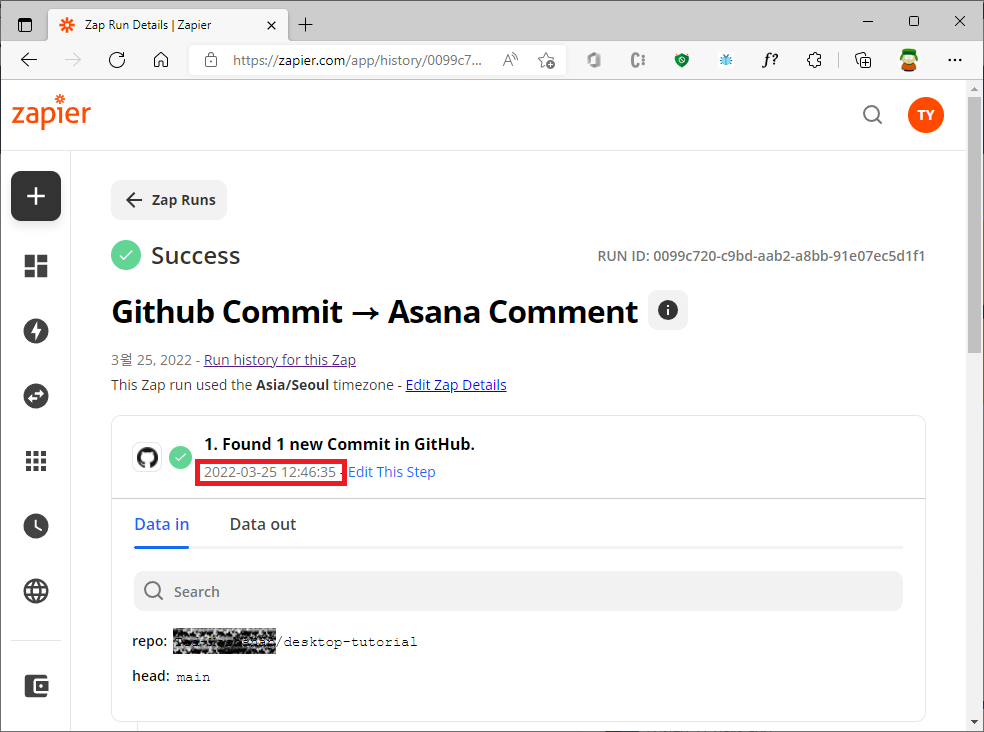Screen dimensions: 984x732
Task: Refresh the current page
Action: point(117,60)
